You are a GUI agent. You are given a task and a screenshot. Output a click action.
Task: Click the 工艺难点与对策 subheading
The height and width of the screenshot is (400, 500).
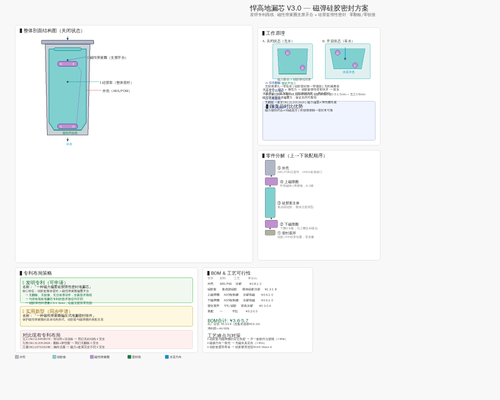[x=224, y=335]
